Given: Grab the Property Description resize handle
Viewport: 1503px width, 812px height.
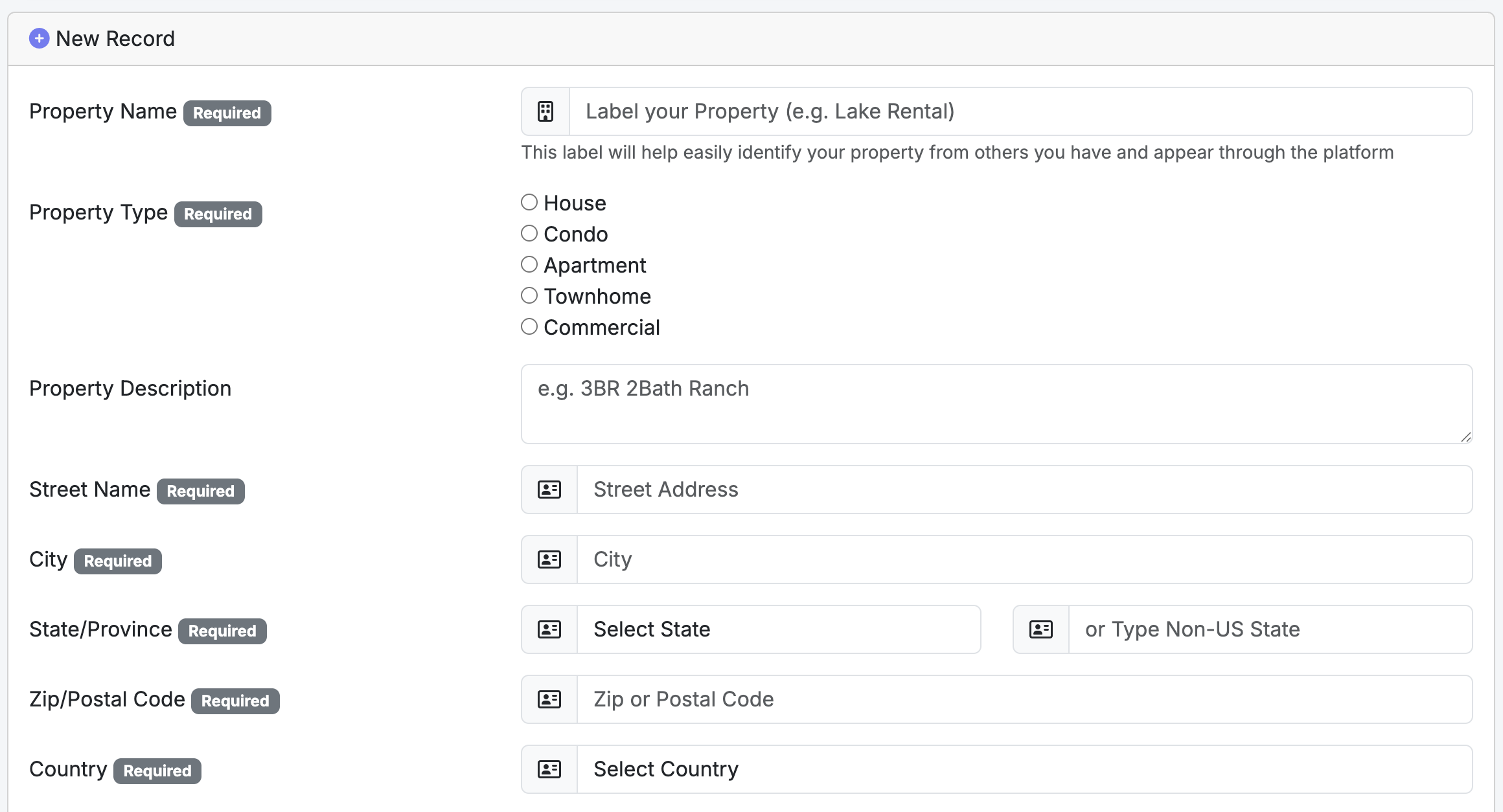Looking at the screenshot, I should point(1466,438).
